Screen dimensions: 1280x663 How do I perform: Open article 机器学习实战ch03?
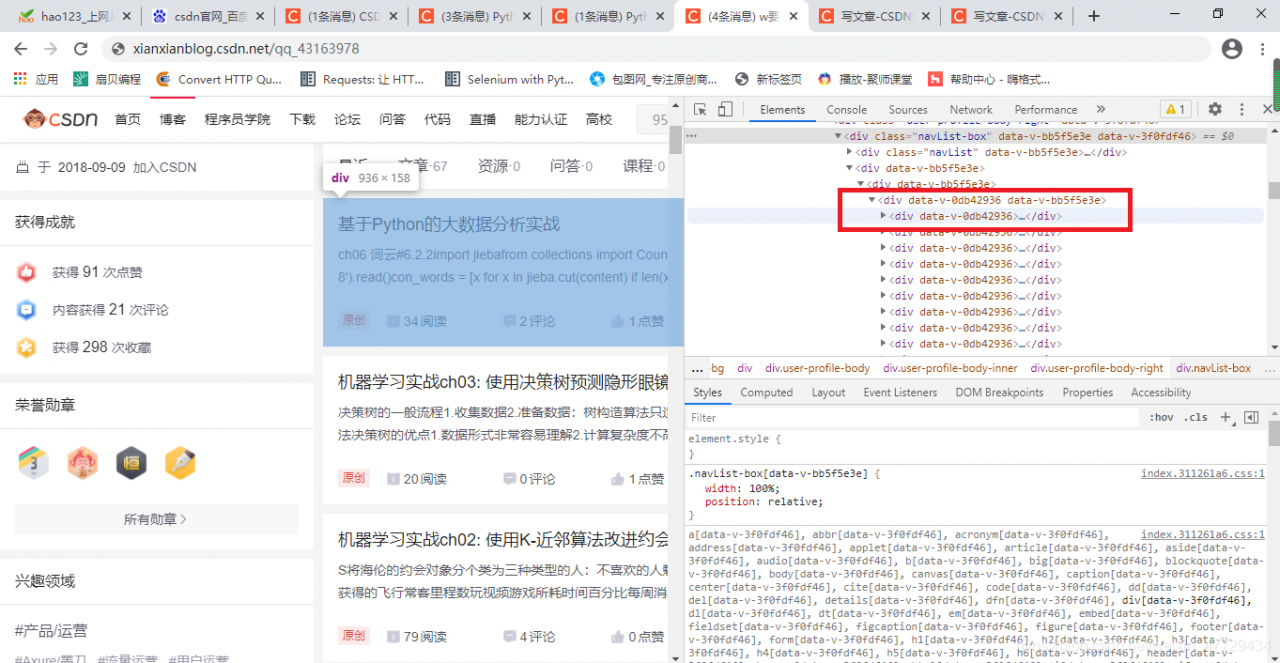[x=503, y=382]
